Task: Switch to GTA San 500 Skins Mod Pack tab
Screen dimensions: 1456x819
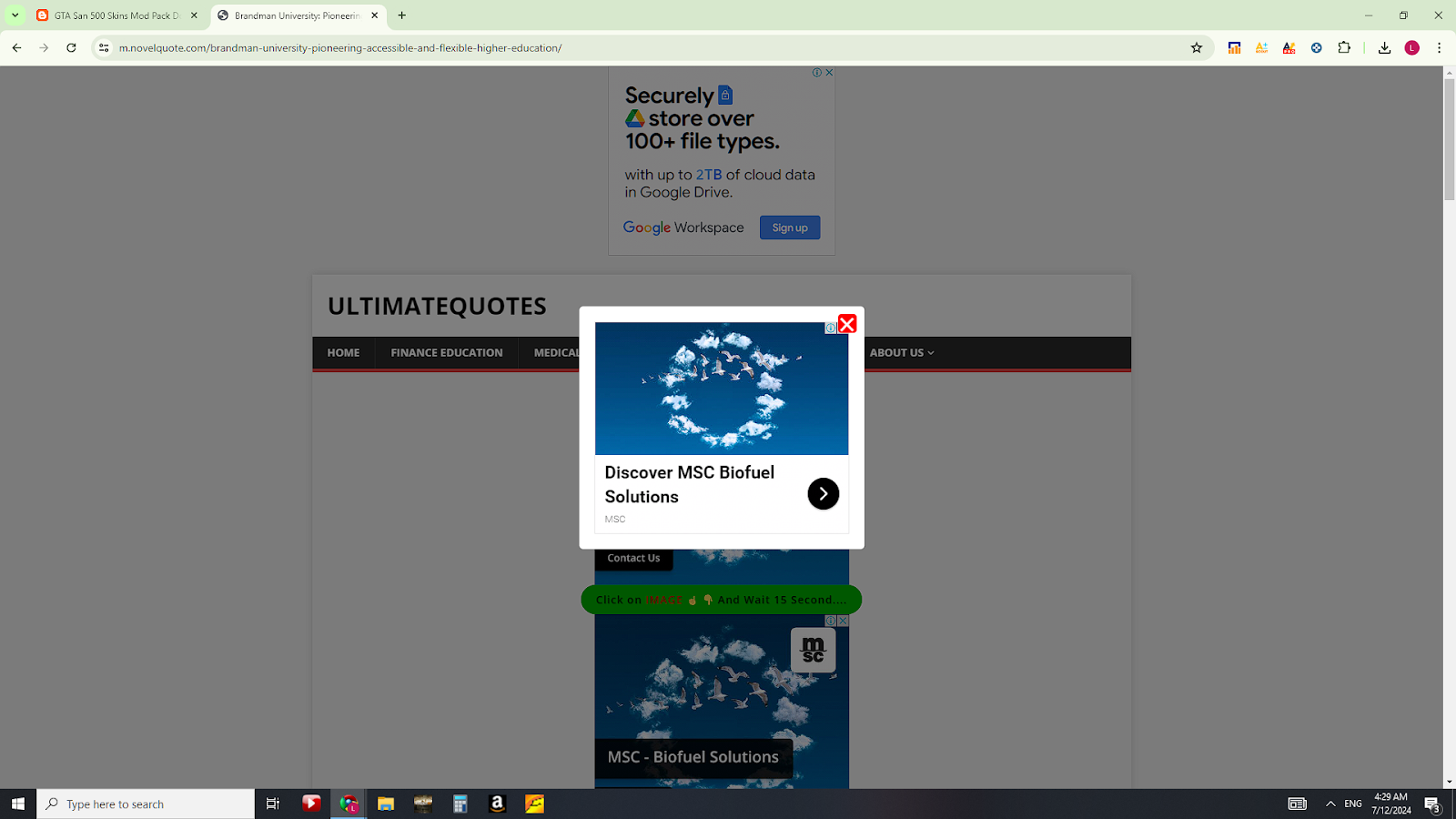Action: 116,15
